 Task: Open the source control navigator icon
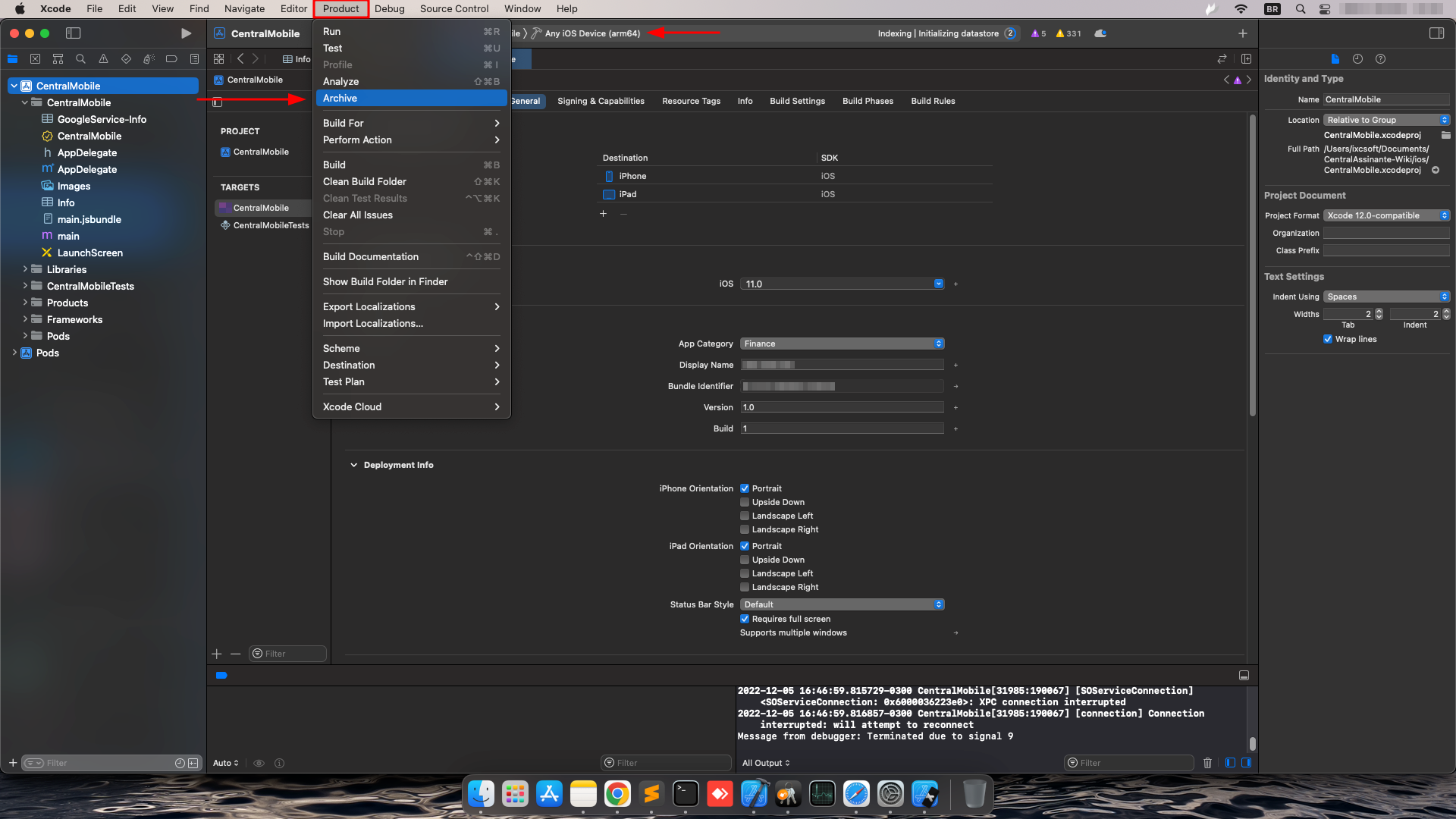(35, 59)
